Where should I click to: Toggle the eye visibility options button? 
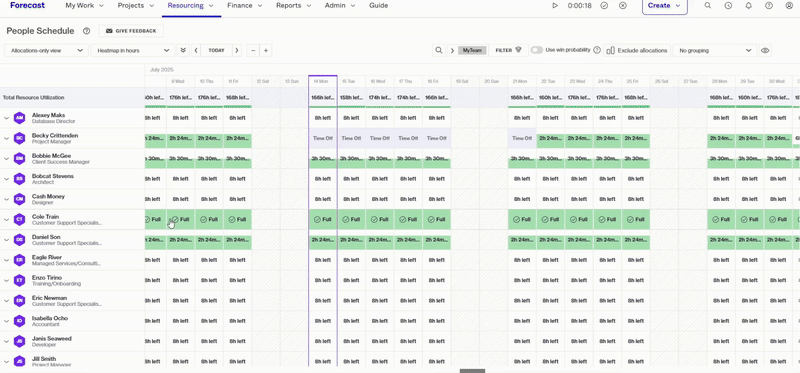pos(765,51)
